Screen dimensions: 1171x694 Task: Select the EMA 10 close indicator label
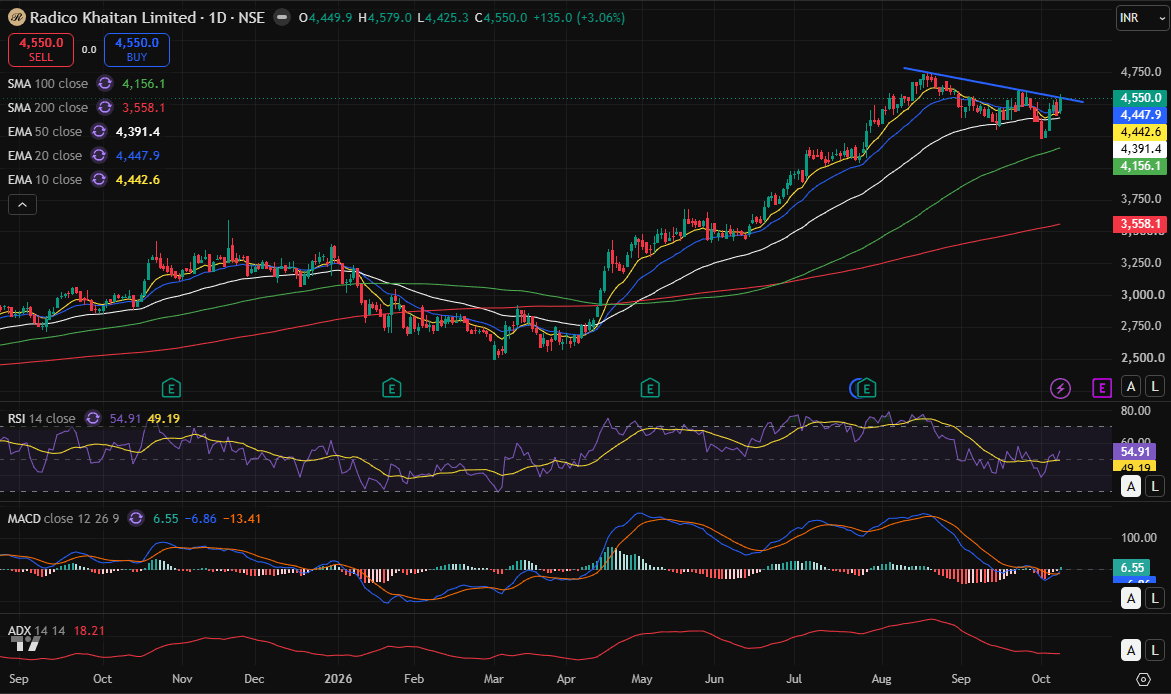(45, 179)
